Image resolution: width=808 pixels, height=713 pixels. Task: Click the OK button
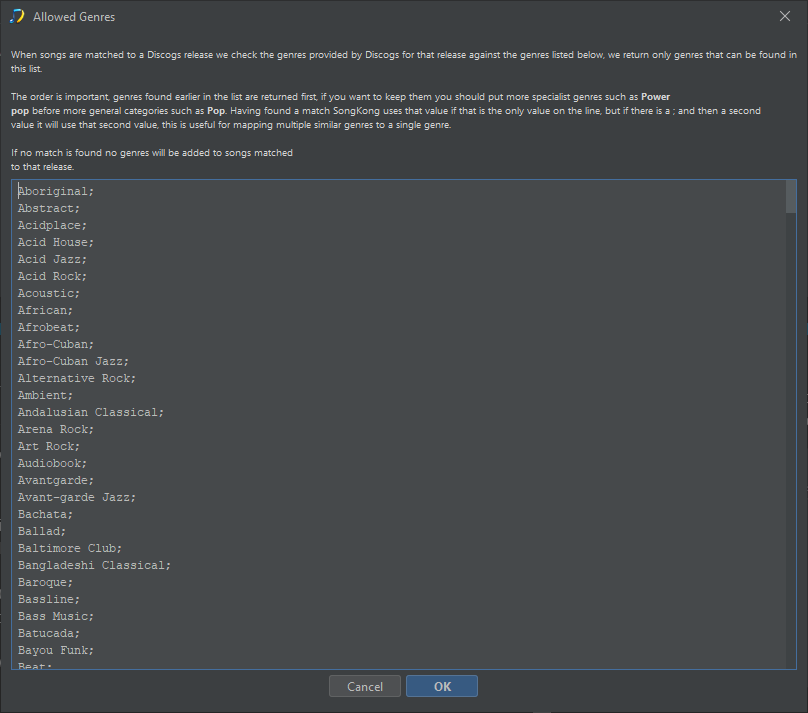[441, 686]
